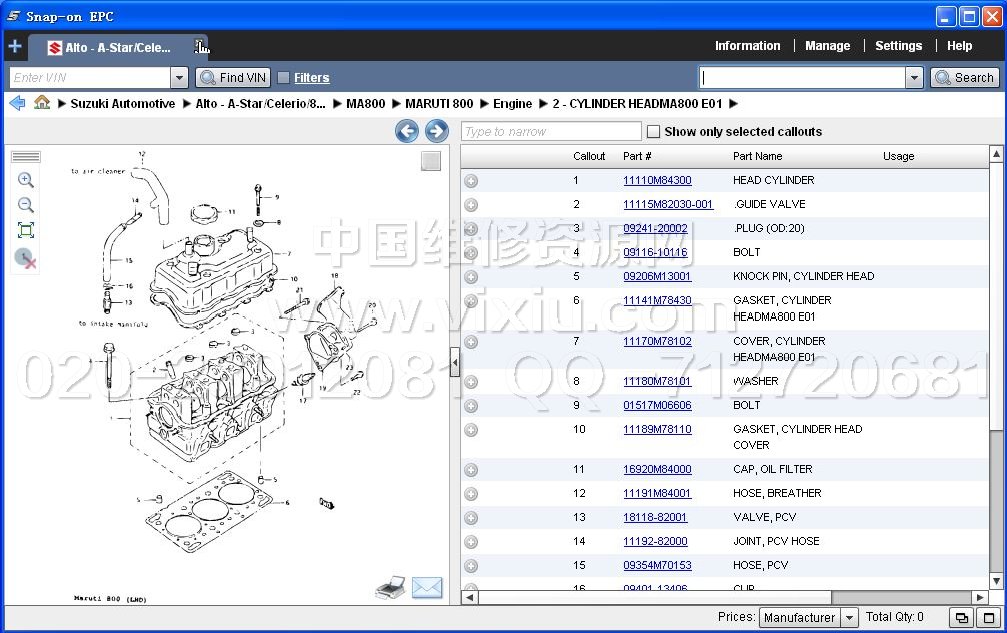Check Show only selected callouts

[x=654, y=132]
